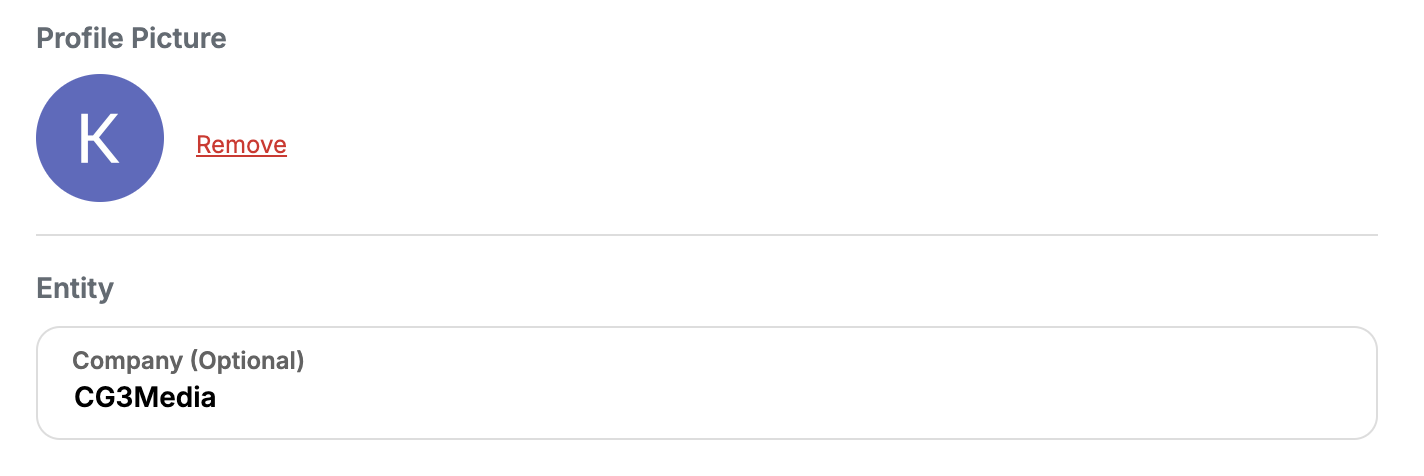Click the white letter K in avatar
Screen dimensions: 1424x476
99,138
